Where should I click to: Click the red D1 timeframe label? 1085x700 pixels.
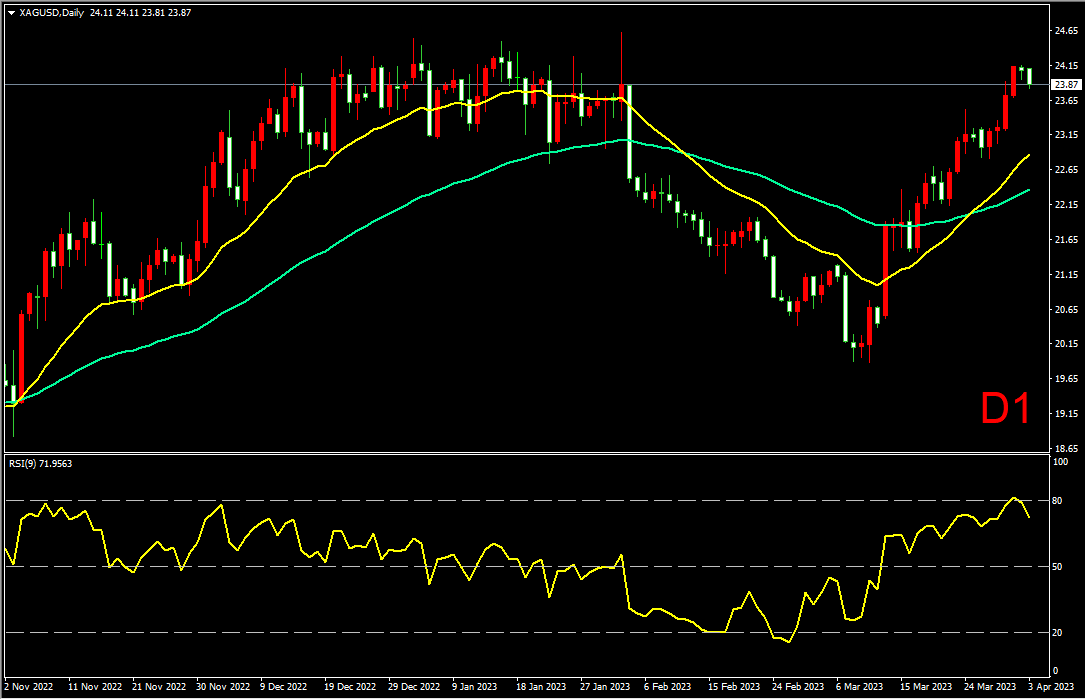(x=1005, y=408)
